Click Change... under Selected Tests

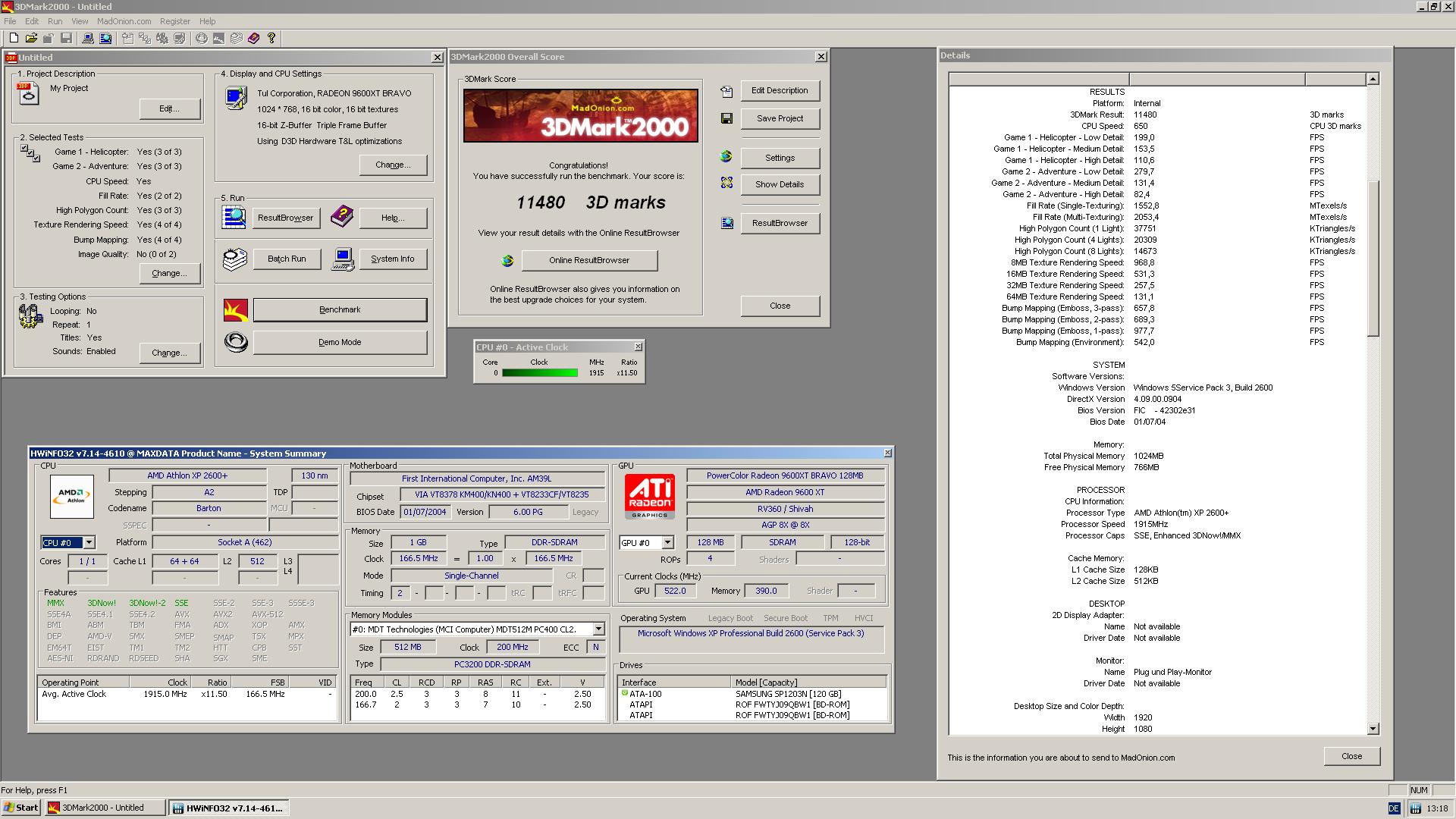(170, 273)
